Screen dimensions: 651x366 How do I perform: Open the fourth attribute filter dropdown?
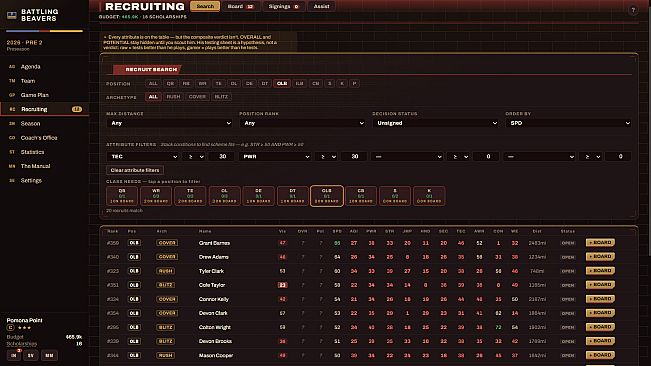(539, 156)
